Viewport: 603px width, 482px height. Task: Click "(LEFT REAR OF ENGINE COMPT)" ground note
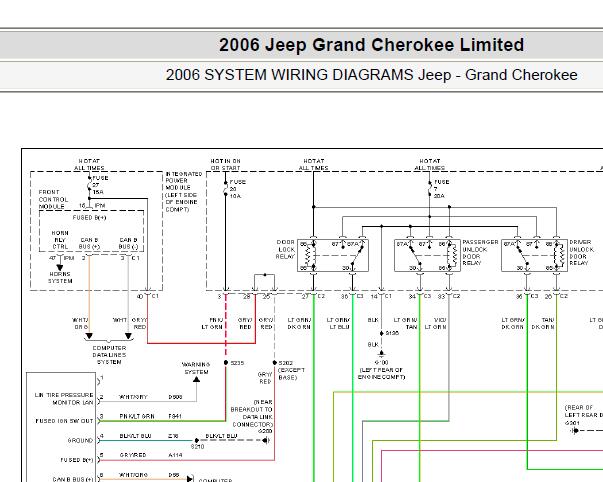381,373
